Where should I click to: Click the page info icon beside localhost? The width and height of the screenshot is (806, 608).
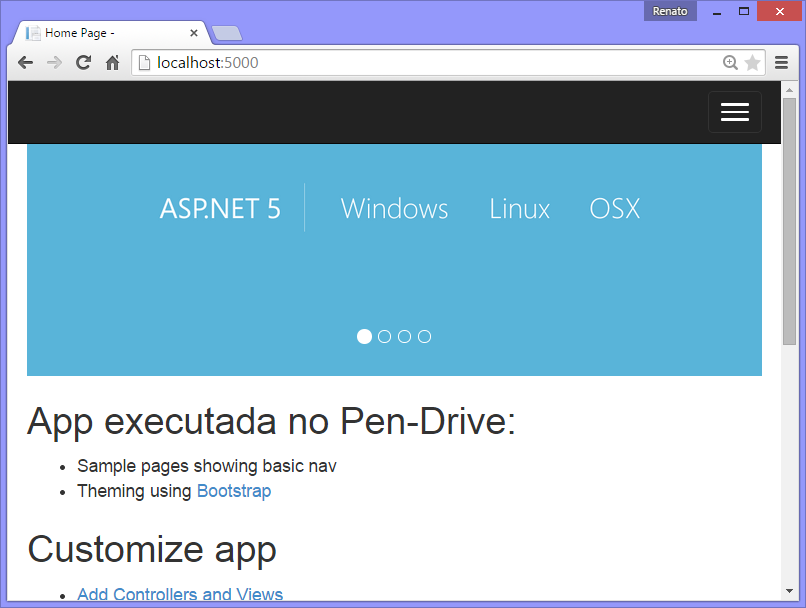click(x=145, y=63)
